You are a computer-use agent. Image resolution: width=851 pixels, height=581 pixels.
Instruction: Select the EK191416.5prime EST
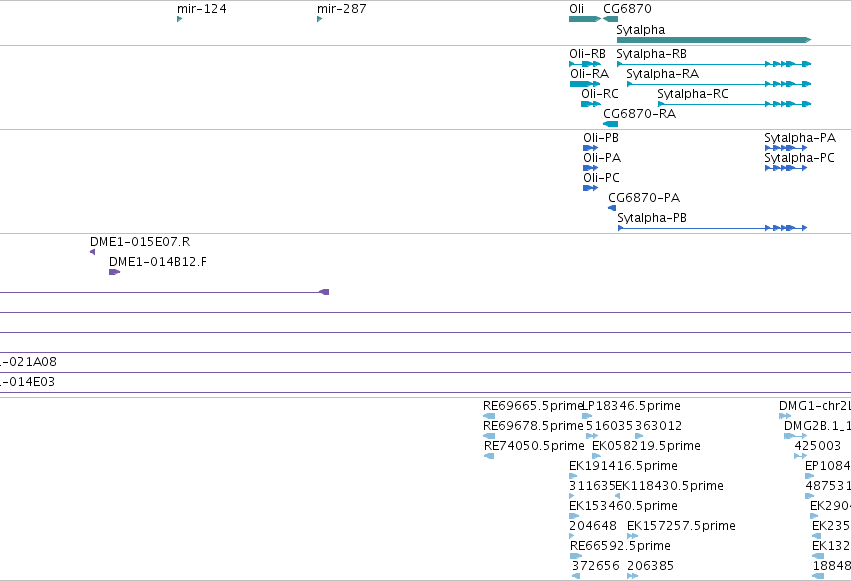(x=573, y=476)
